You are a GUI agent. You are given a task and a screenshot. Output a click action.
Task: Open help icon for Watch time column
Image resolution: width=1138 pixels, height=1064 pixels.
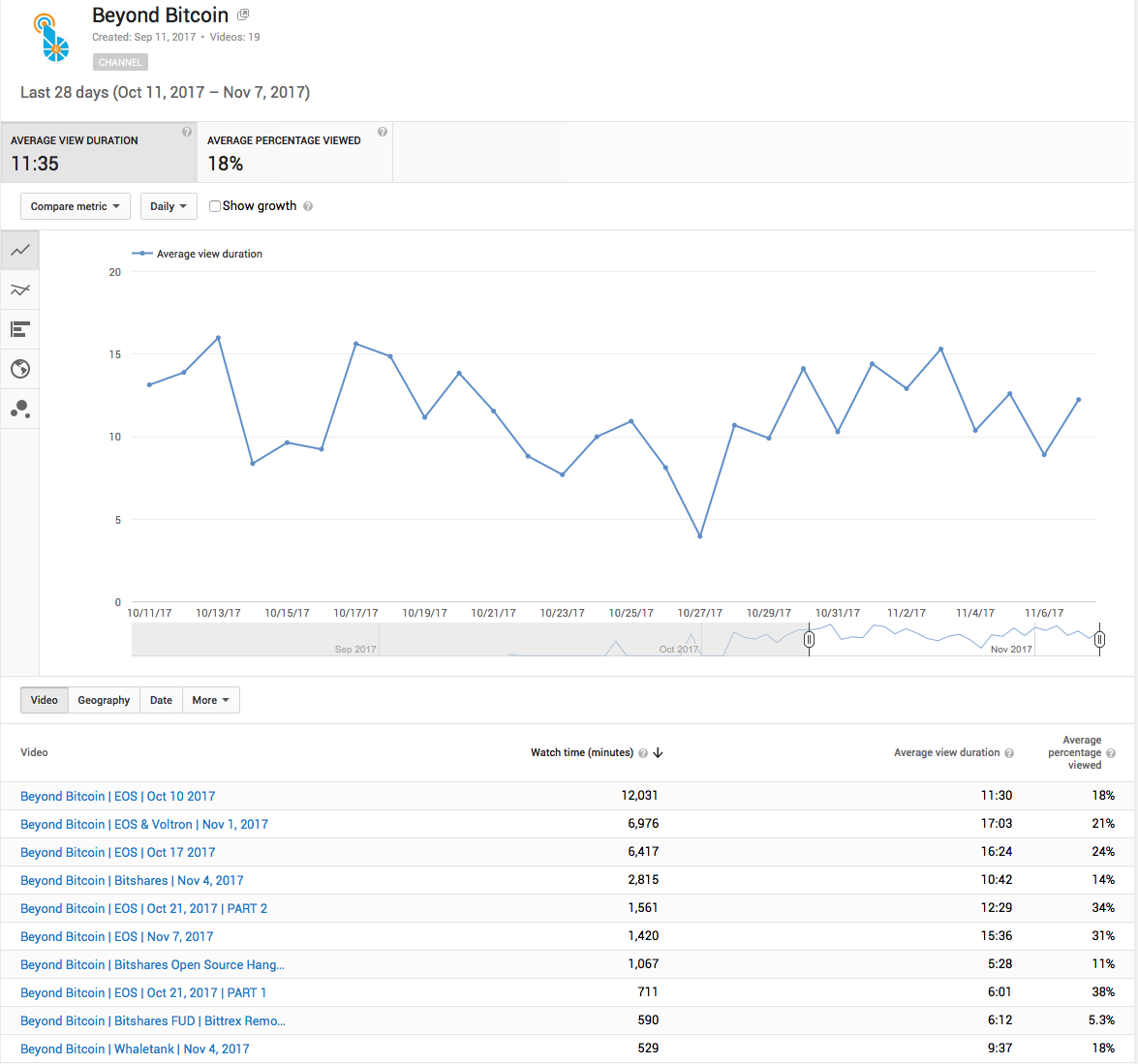click(x=643, y=753)
